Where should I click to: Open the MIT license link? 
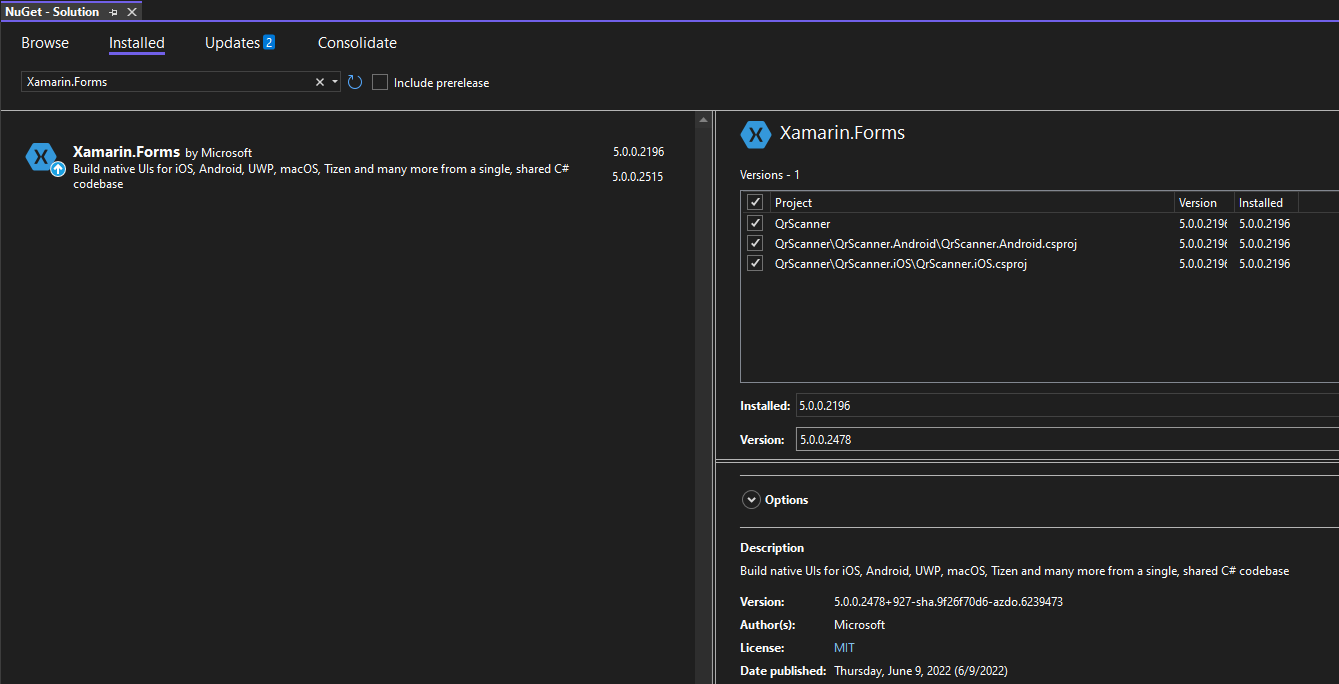(844, 648)
